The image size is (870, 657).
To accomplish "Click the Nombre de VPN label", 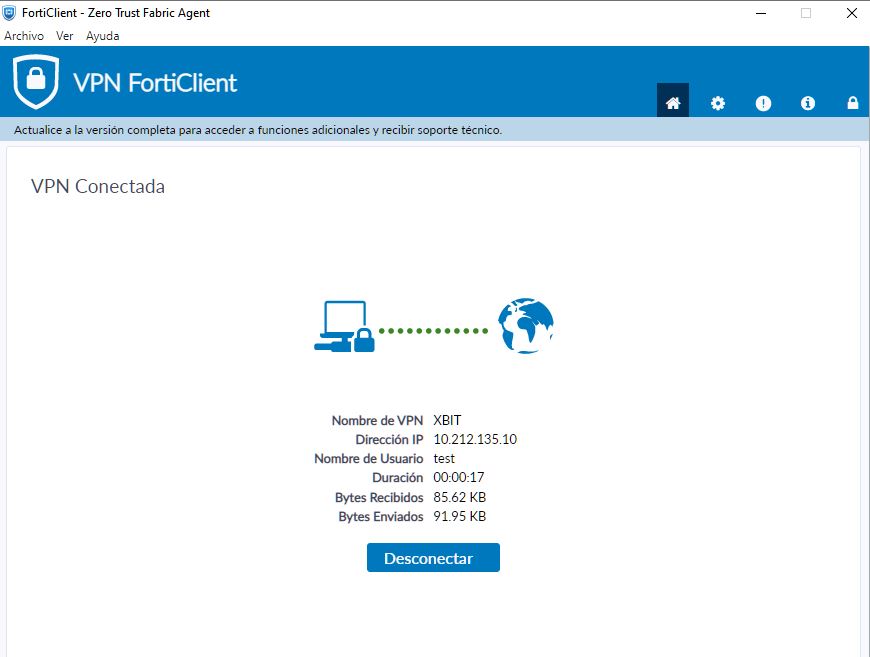I will 377,421.
